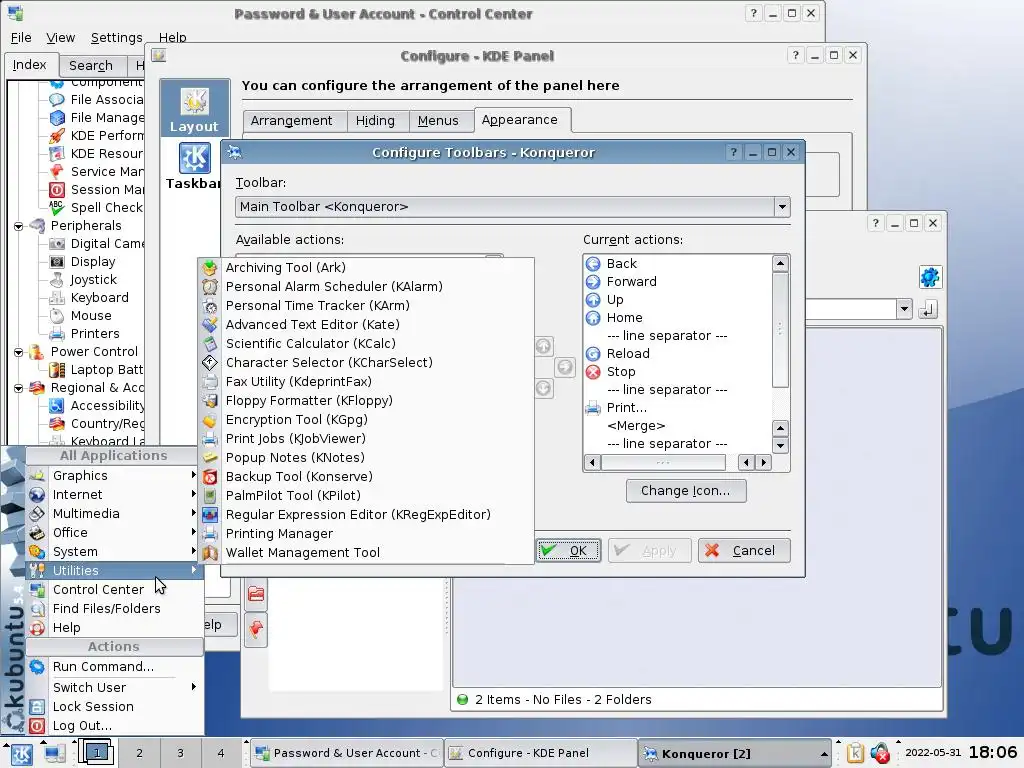
Task: Click the KCharSelect character selector icon
Action: (x=210, y=362)
